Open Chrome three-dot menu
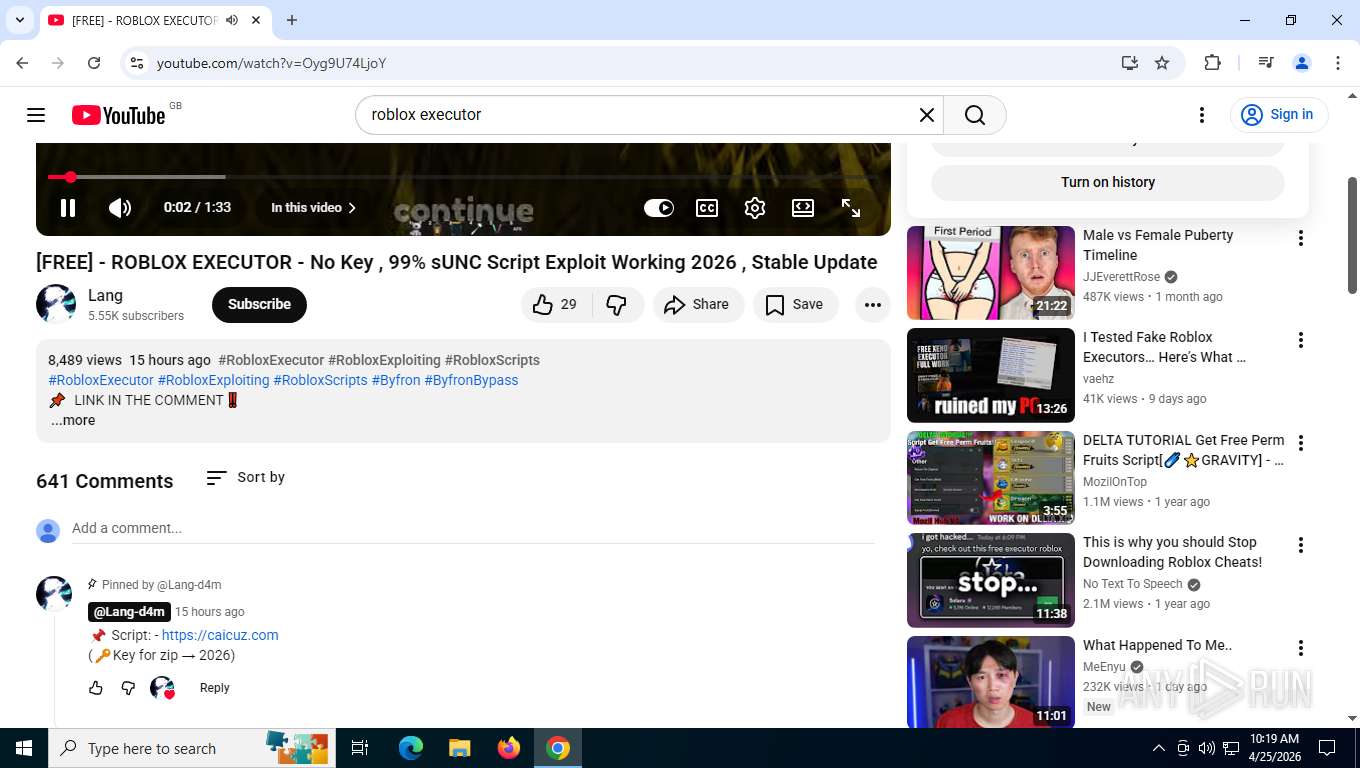1360x768 pixels. pos(1338,63)
